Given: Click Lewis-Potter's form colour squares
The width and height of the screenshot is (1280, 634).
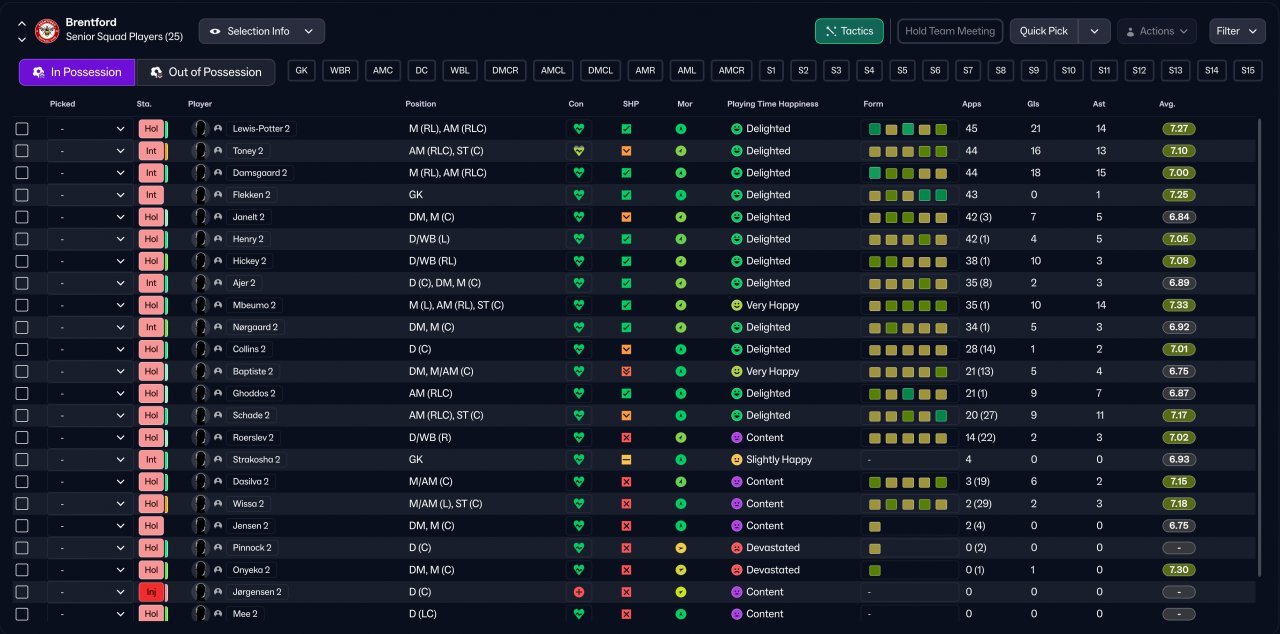Looking at the screenshot, I should 908,129.
